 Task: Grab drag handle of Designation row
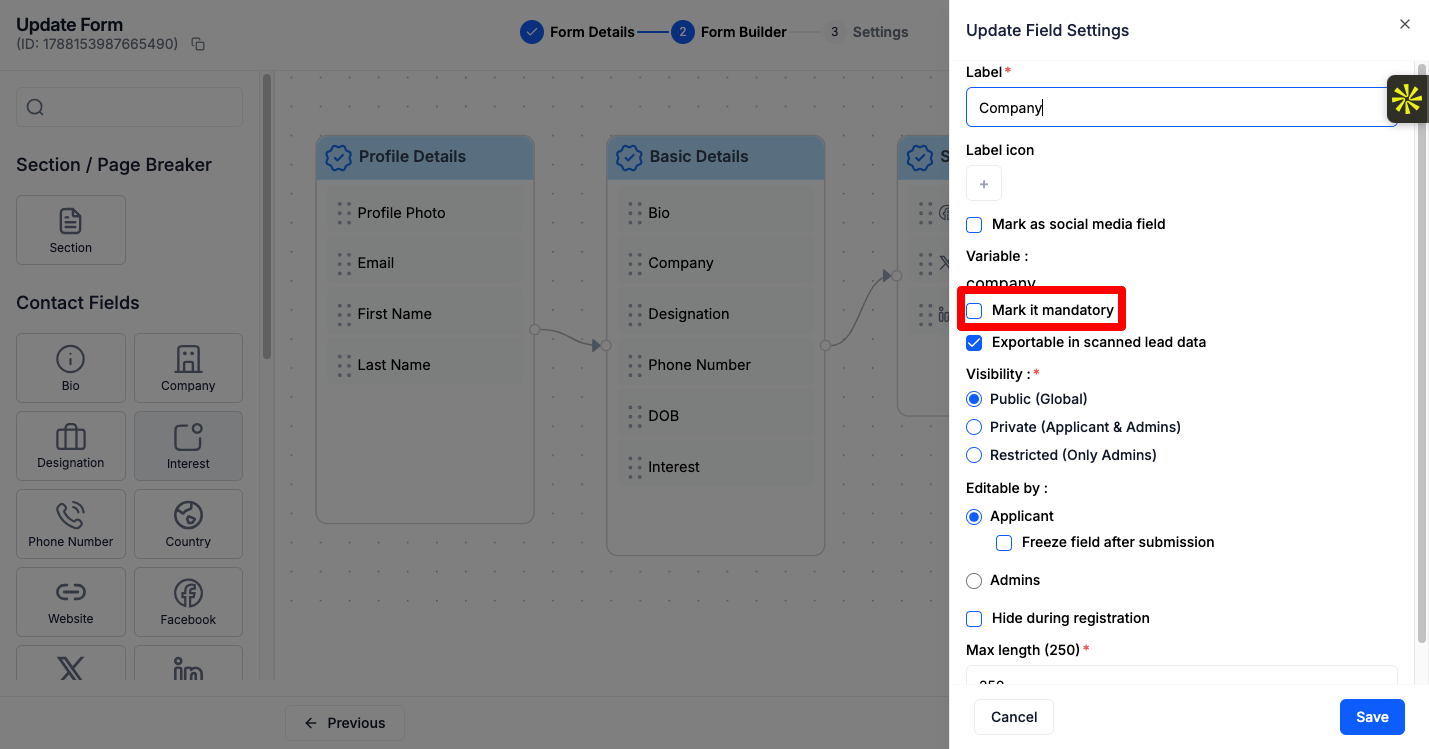point(635,314)
